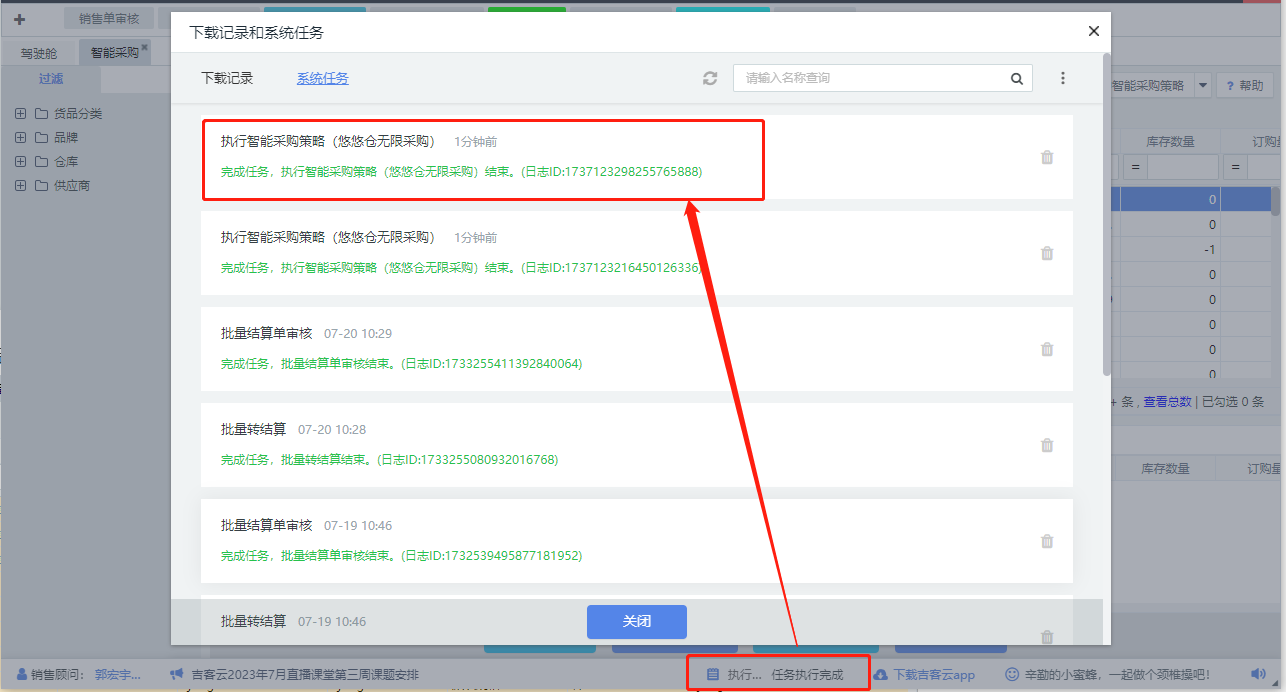Click the 下载吉客云app link
Image resolution: width=1286 pixels, height=692 pixels.
(x=933, y=675)
